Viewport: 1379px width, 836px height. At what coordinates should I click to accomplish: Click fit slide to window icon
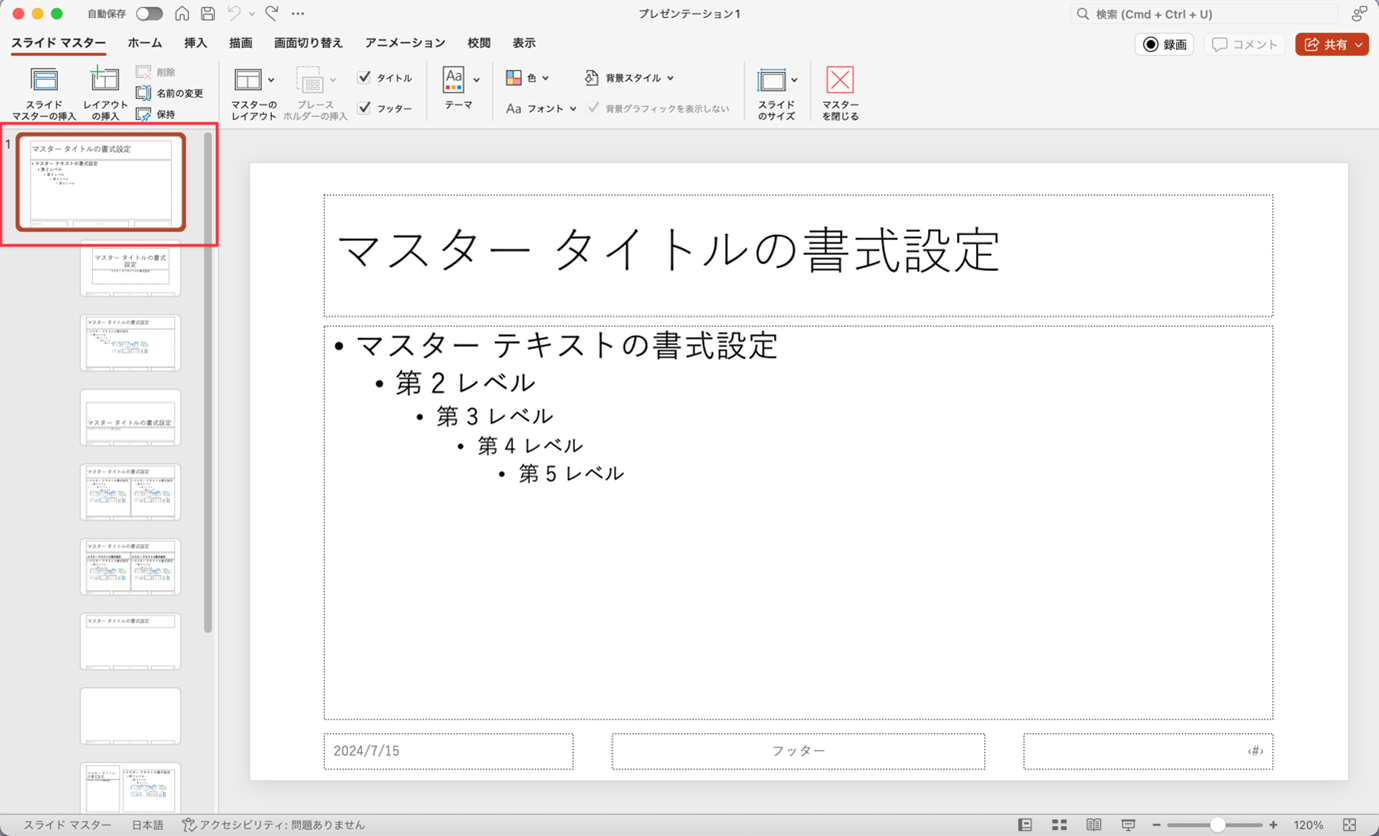[1349, 825]
